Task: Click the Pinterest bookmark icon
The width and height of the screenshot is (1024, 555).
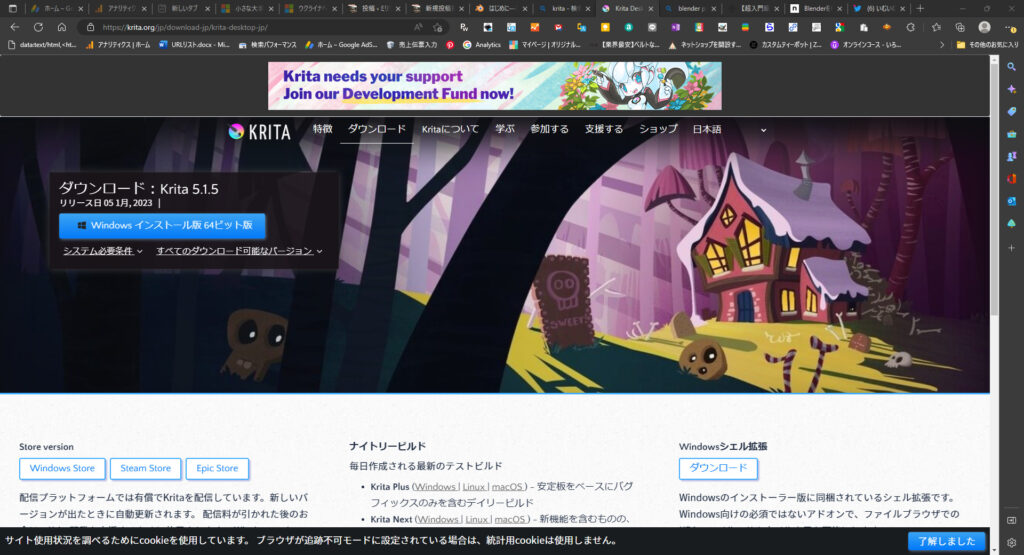Action: coord(450,45)
